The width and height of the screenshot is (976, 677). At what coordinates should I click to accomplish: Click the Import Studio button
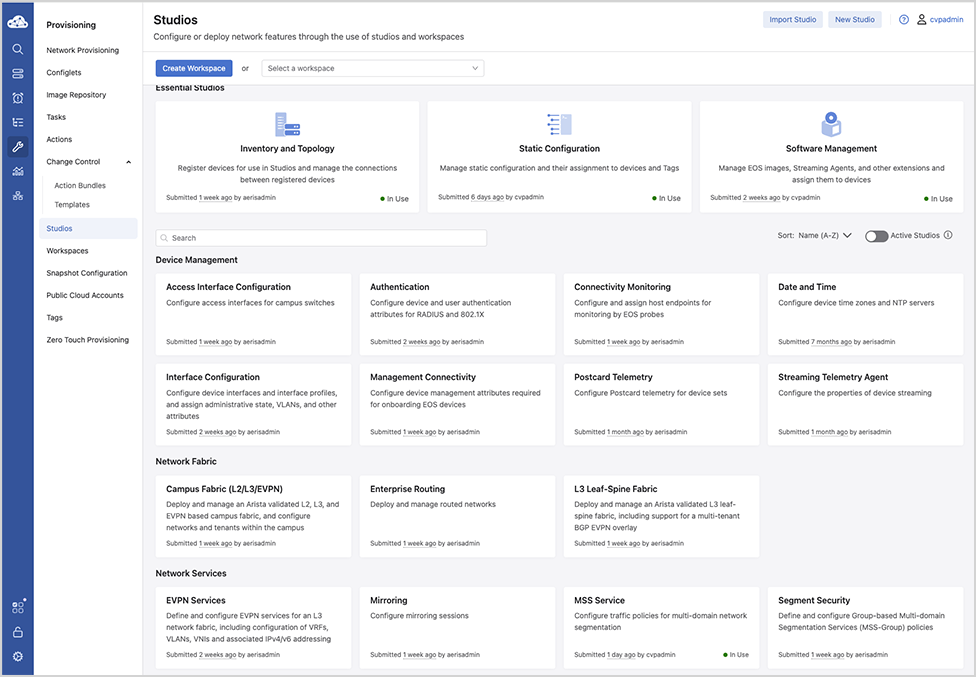[x=792, y=19]
